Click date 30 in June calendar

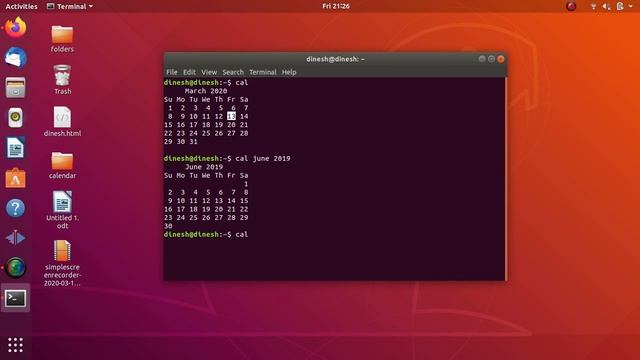[168, 226]
